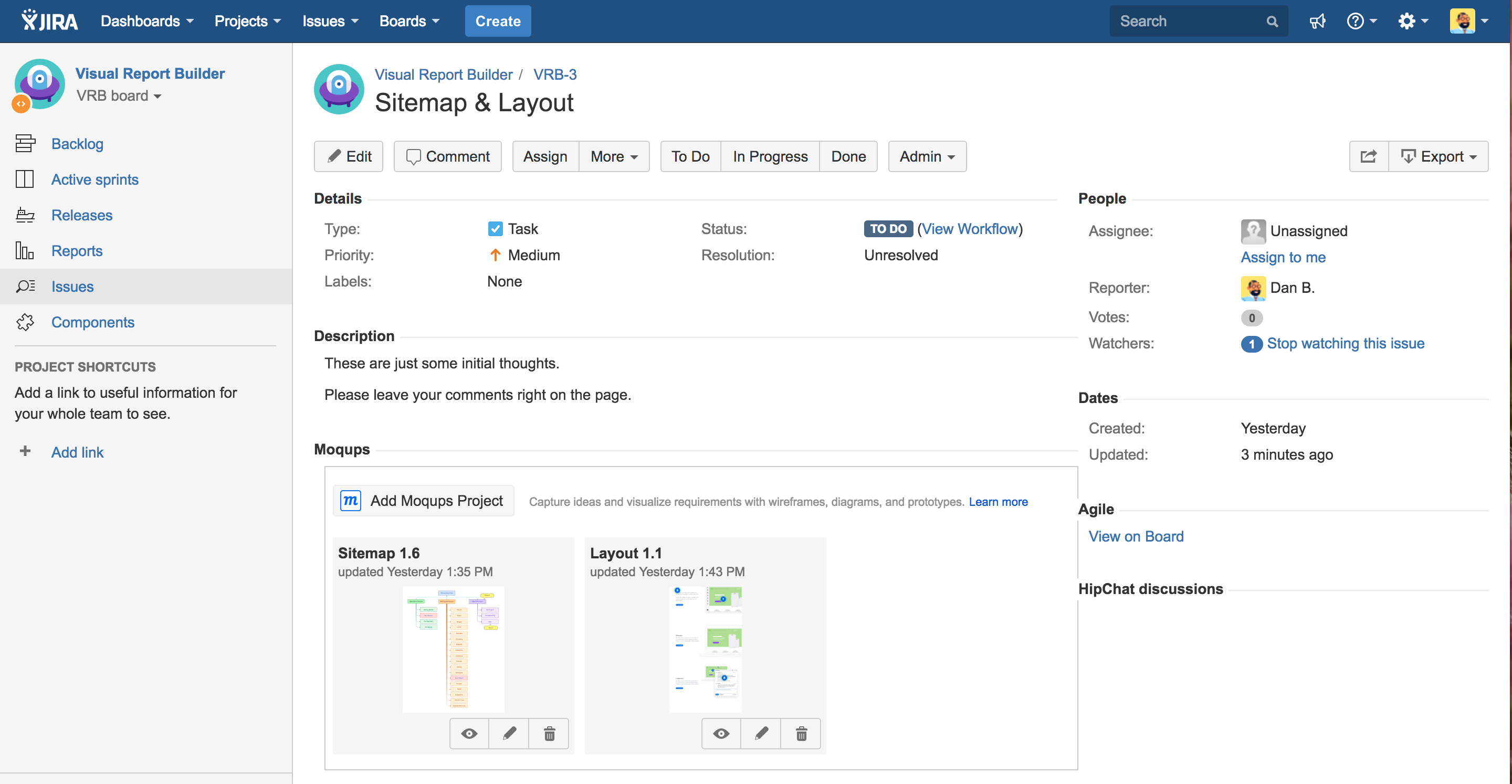
Task: Click the Unassigned assignee avatar
Action: 1253,231
